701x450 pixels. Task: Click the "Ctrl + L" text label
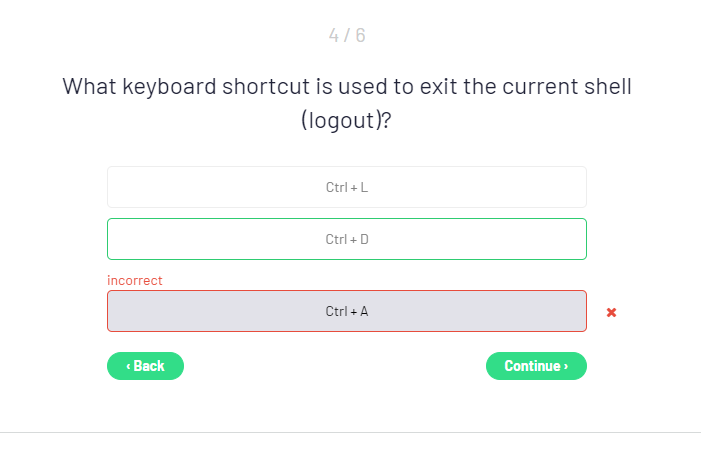click(347, 187)
